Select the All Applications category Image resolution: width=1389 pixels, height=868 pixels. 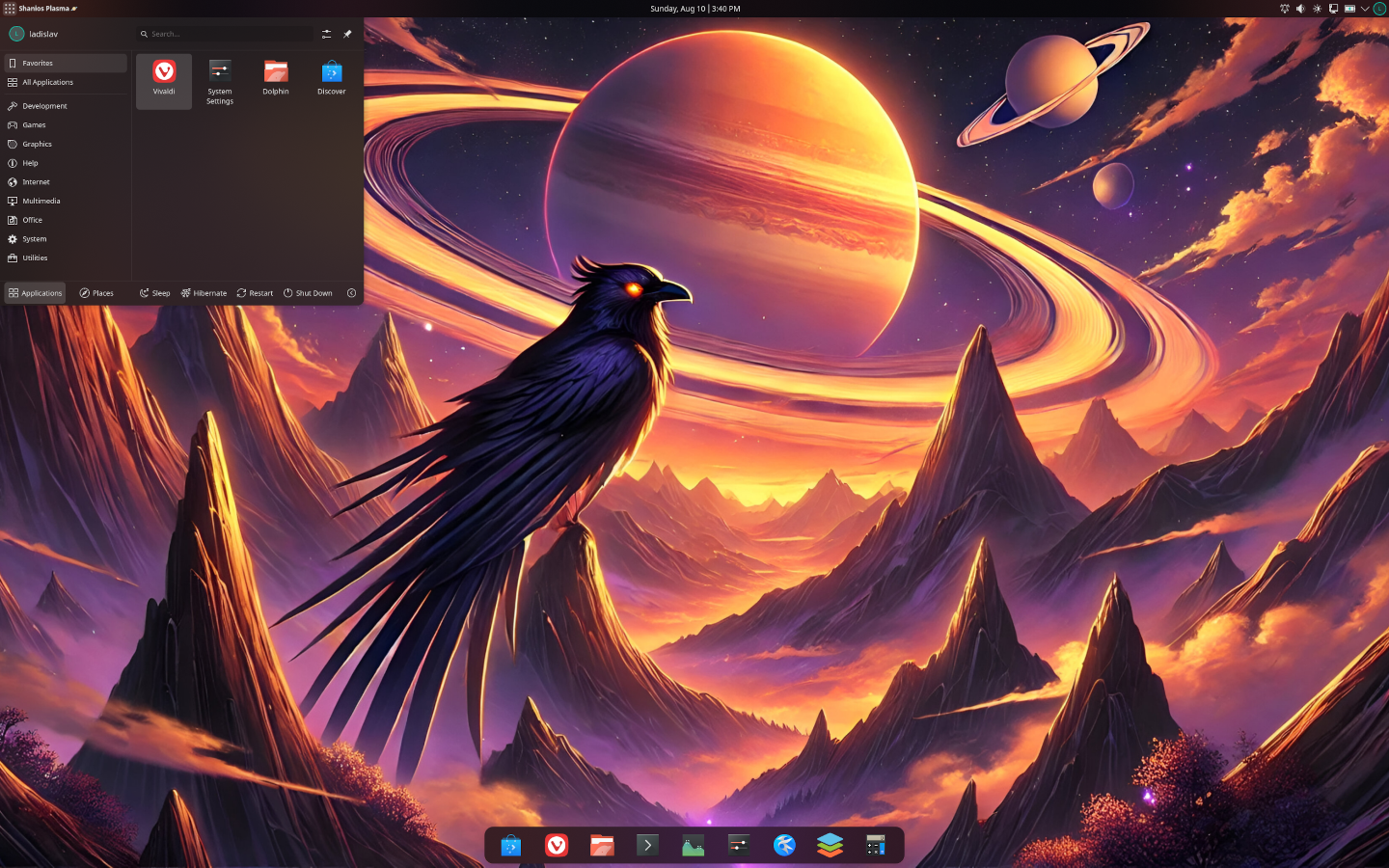click(x=47, y=82)
